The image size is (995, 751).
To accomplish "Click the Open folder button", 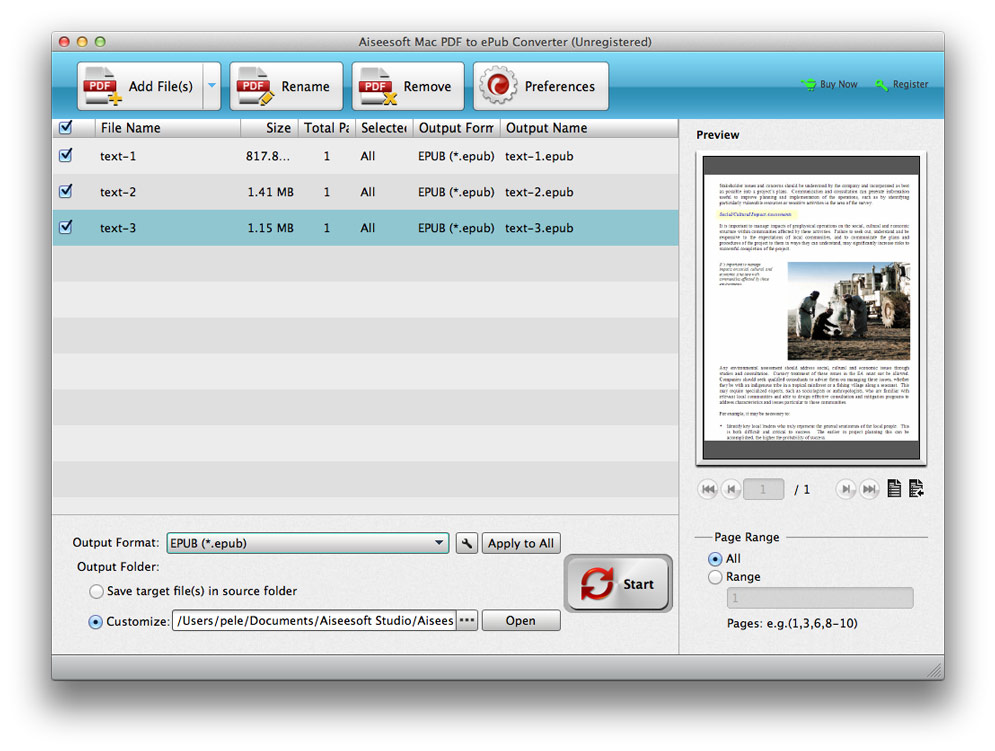I will [521, 620].
